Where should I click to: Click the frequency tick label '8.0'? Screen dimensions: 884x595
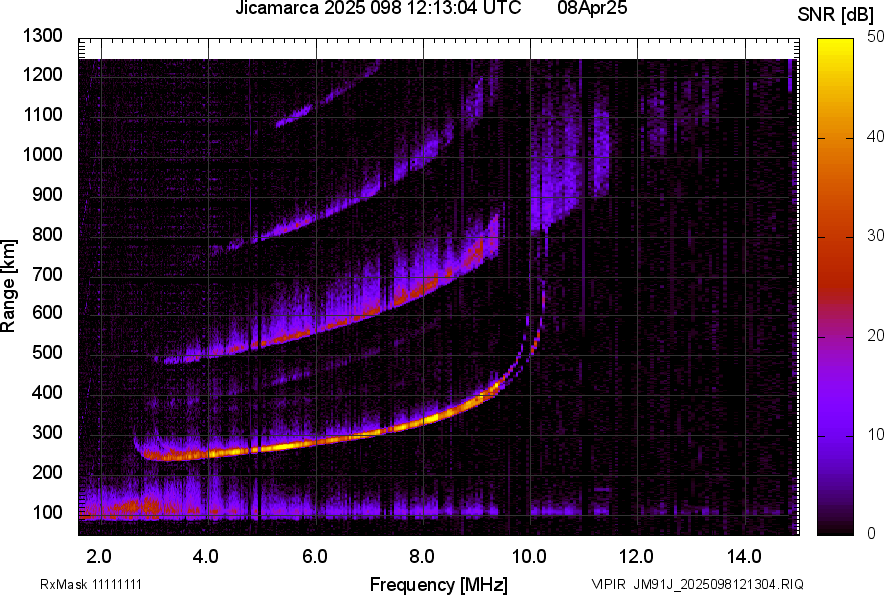point(422,557)
